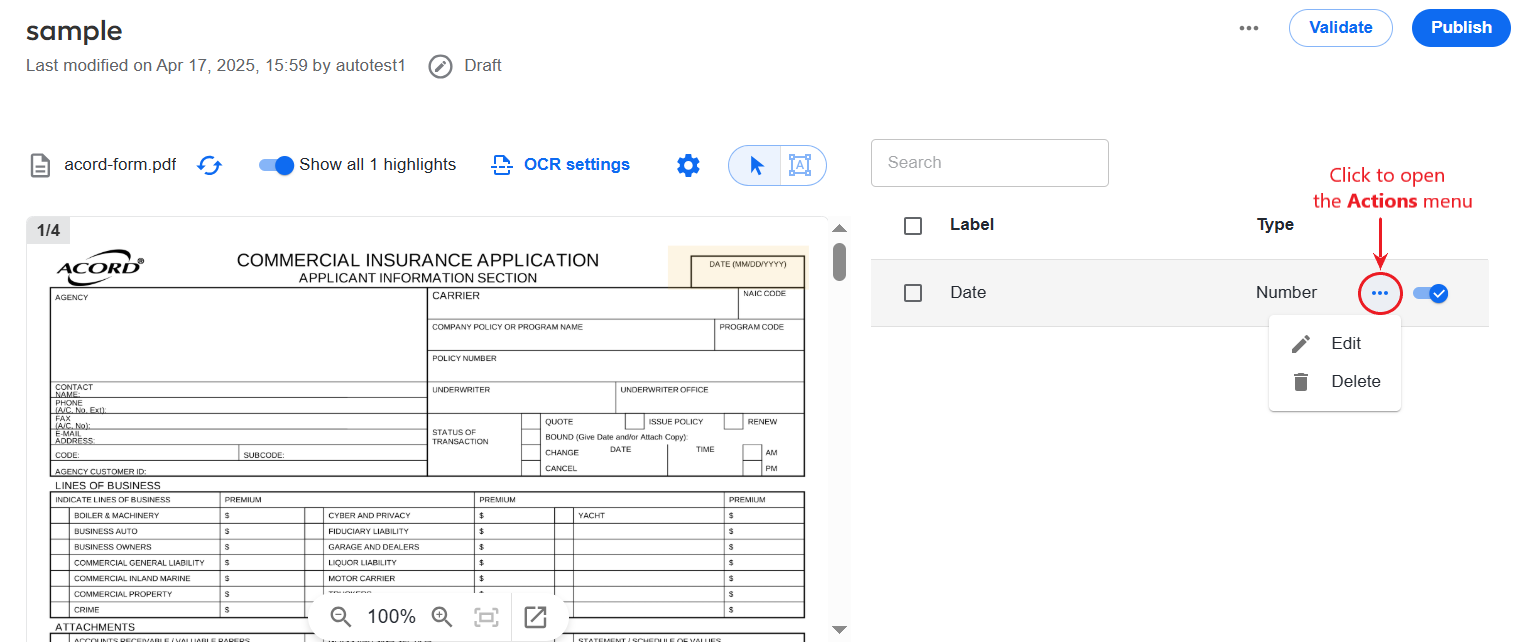Zoom in the document preview

point(442,617)
